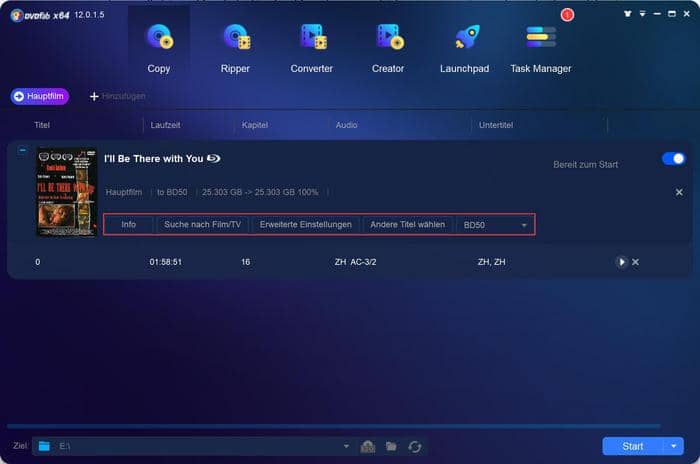Click the DVDFab logo icon
Viewport: 700px width, 464px height.
17,16
